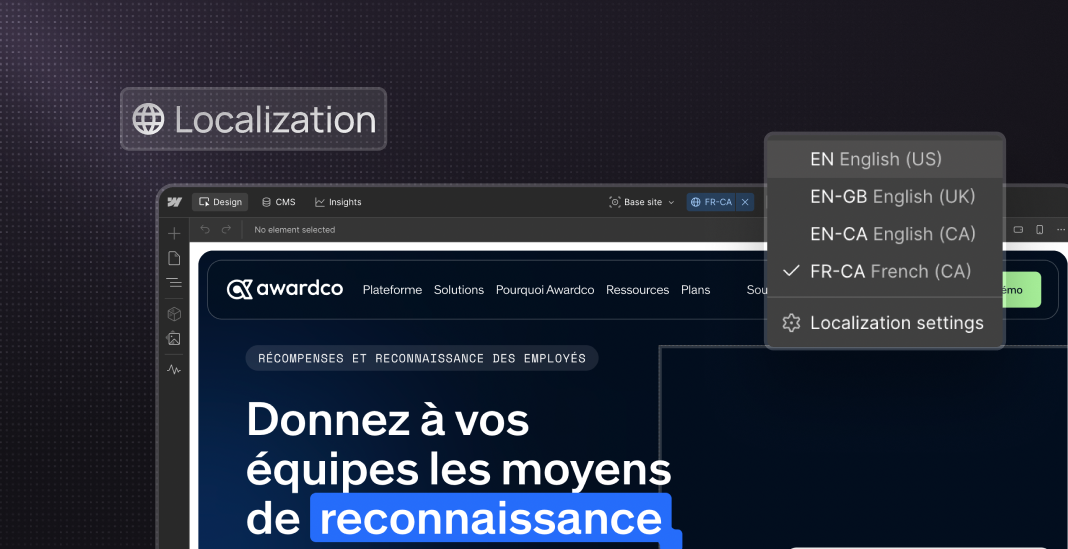
Task: Open the activity pulse icon in sidebar
Action: coord(174,370)
